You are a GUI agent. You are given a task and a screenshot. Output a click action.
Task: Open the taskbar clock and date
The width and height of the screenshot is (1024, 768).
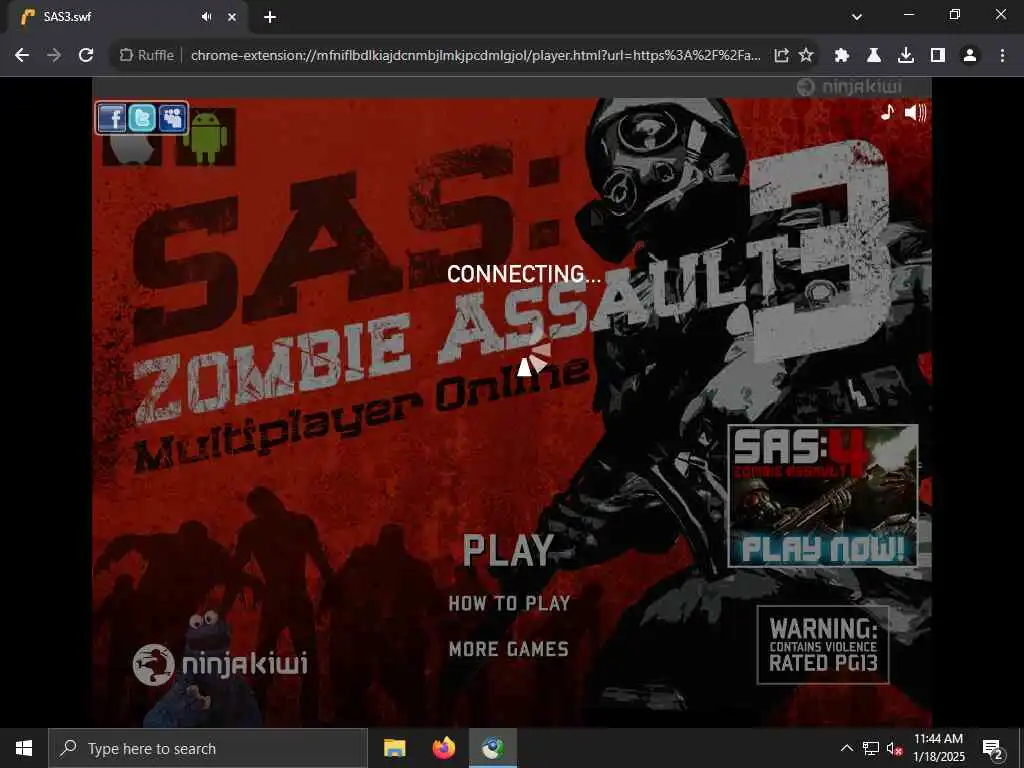point(938,748)
